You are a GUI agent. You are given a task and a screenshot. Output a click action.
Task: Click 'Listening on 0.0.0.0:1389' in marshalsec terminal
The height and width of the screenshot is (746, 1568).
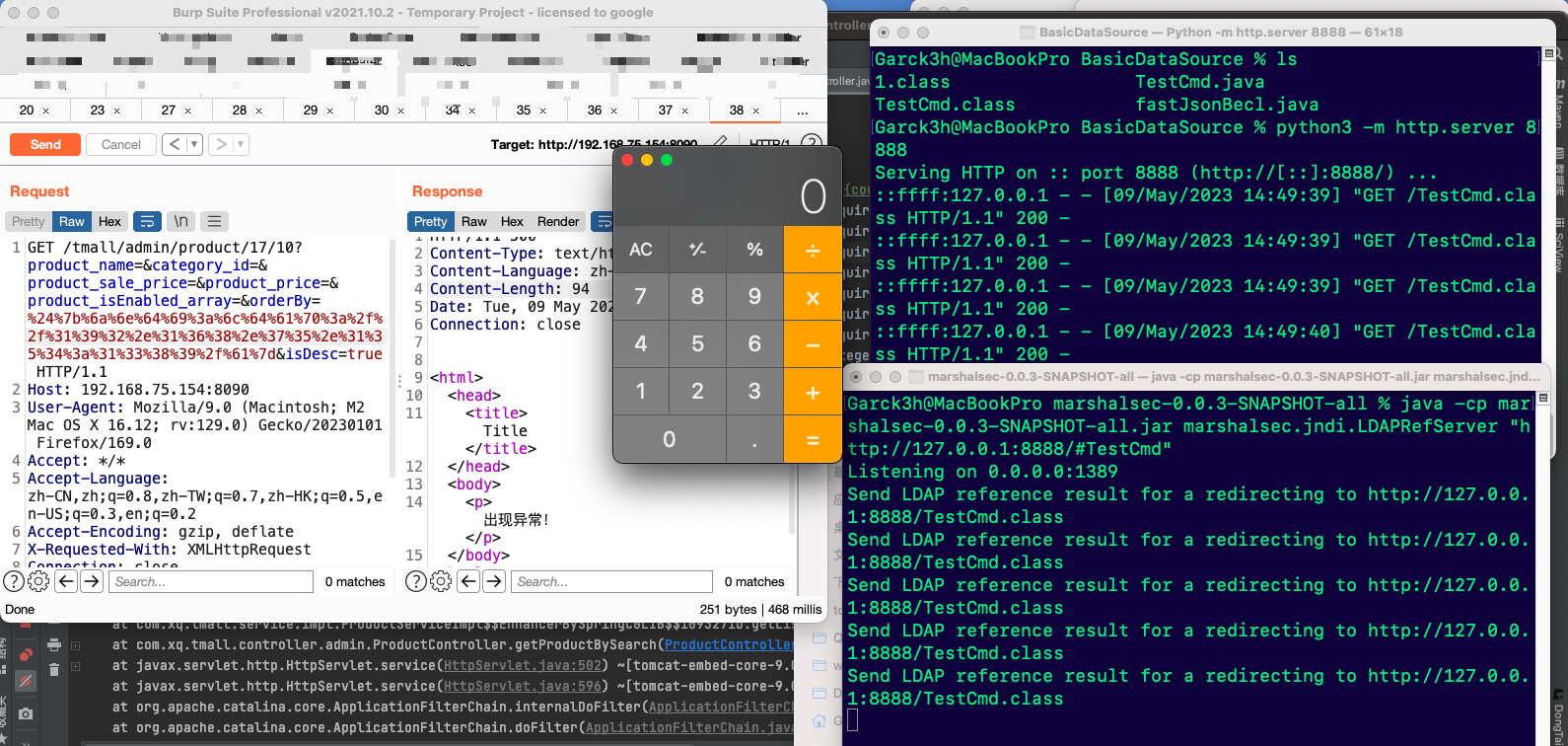982,472
